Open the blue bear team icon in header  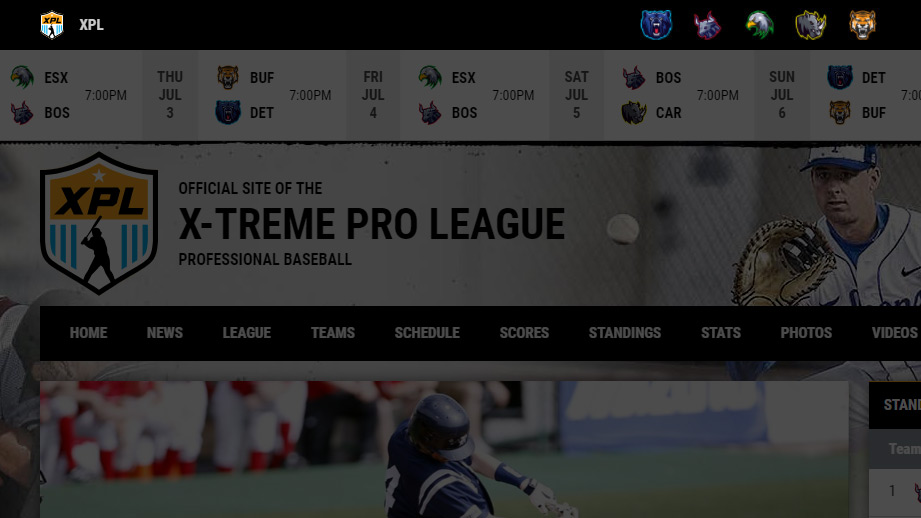coord(656,25)
